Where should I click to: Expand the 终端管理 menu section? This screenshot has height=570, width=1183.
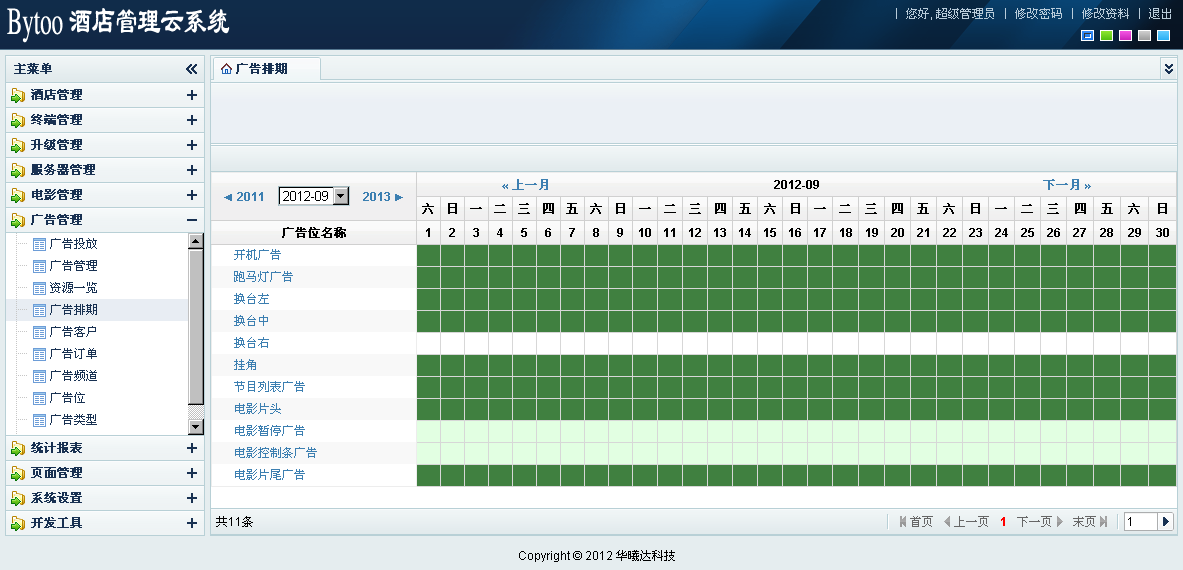tap(191, 120)
